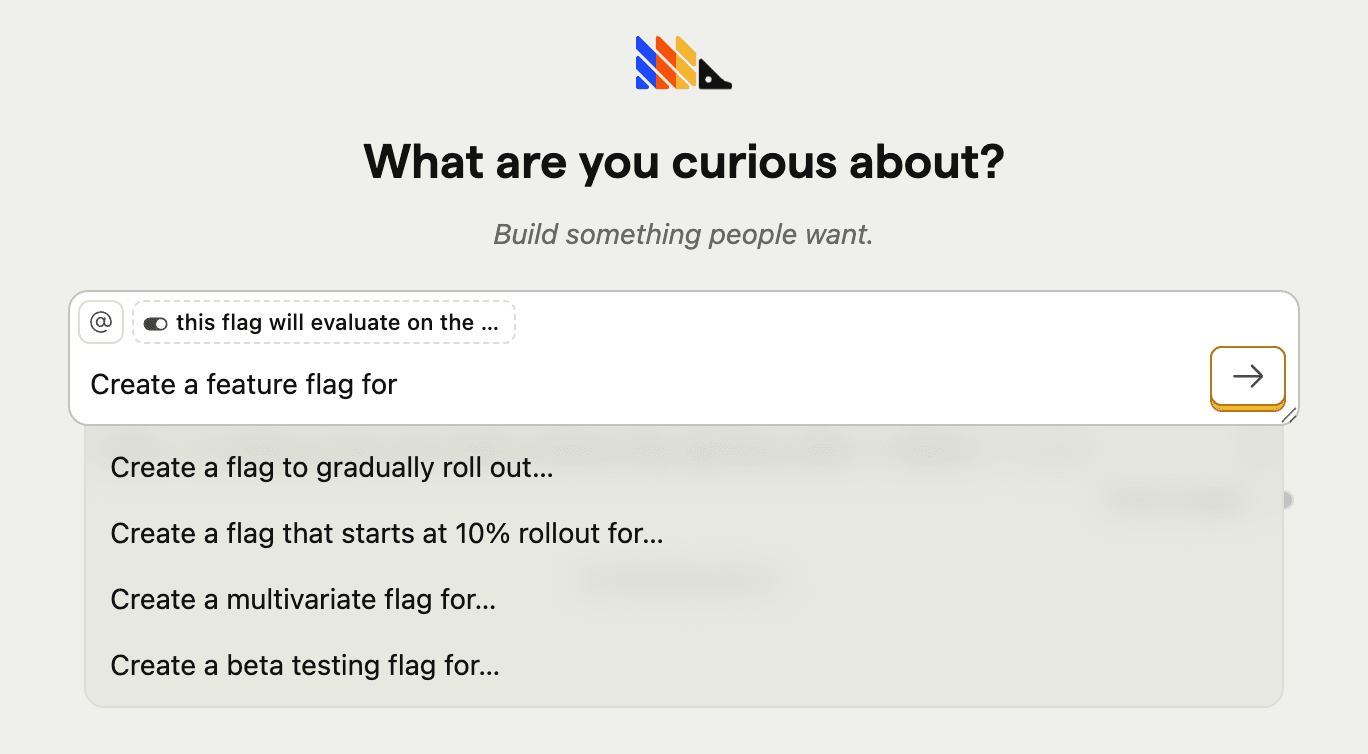The width and height of the screenshot is (1368, 754).
Task: Click the send arrow button
Action: (x=1247, y=376)
